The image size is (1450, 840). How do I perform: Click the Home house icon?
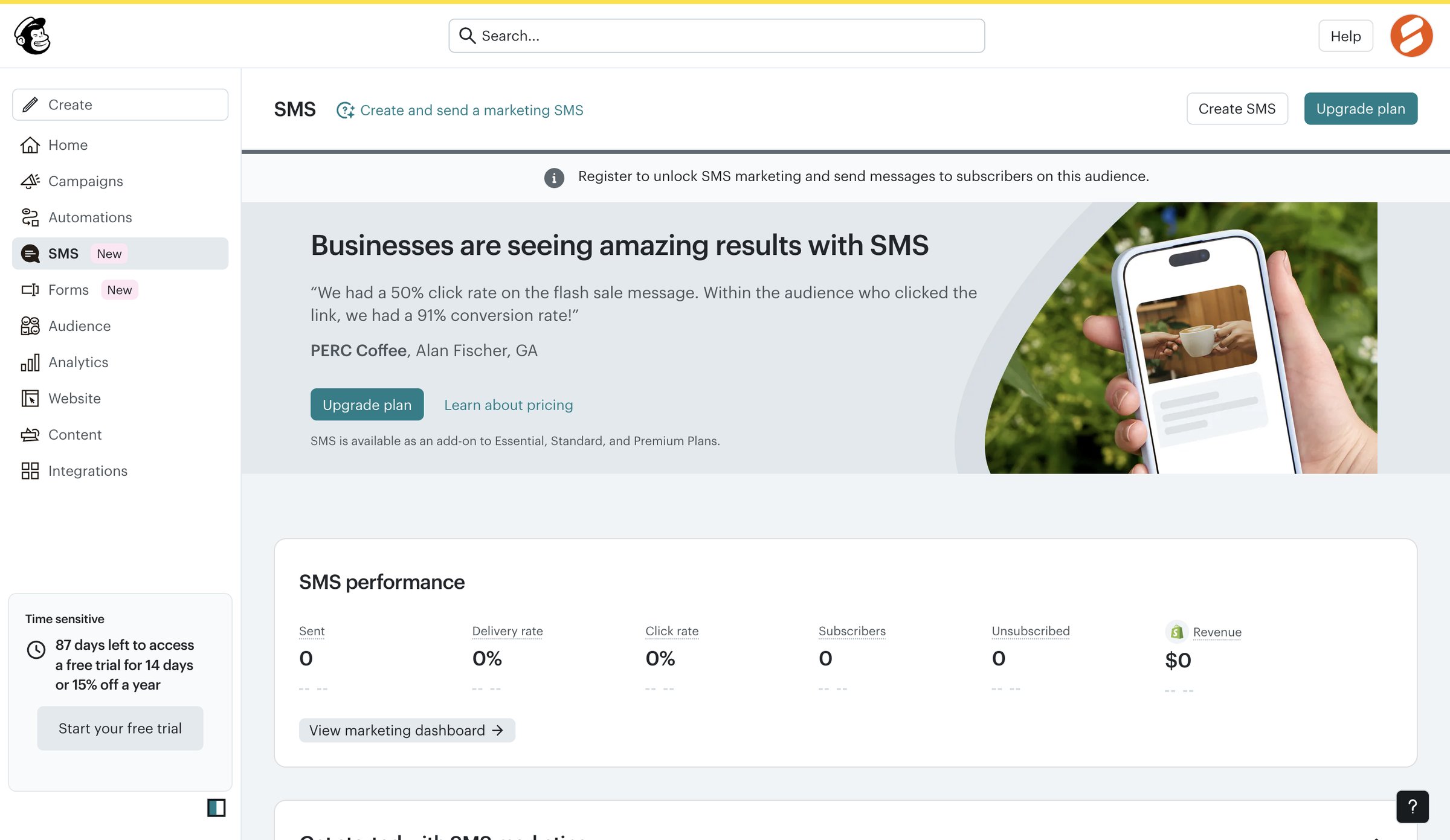(30, 145)
